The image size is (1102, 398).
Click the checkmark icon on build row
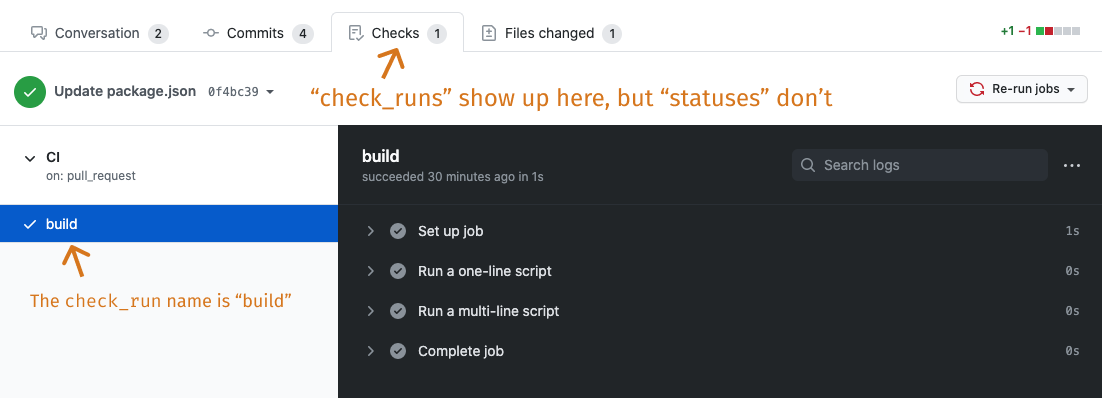pyautogui.click(x=30, y=224)
